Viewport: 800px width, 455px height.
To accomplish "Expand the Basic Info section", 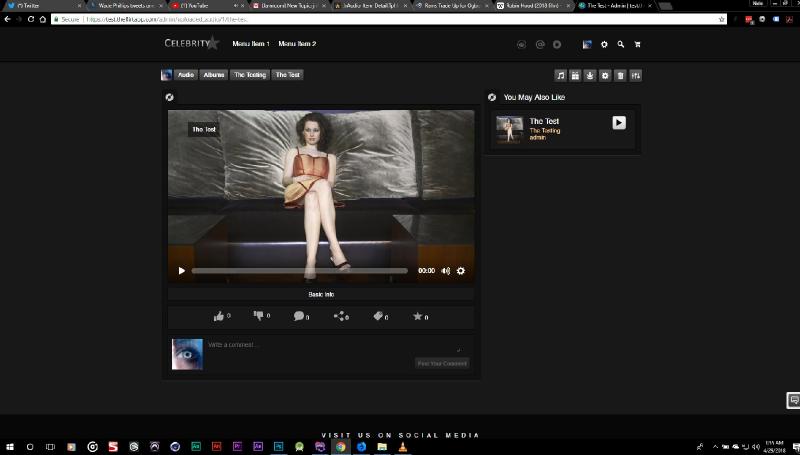I will tap(321, 294).
